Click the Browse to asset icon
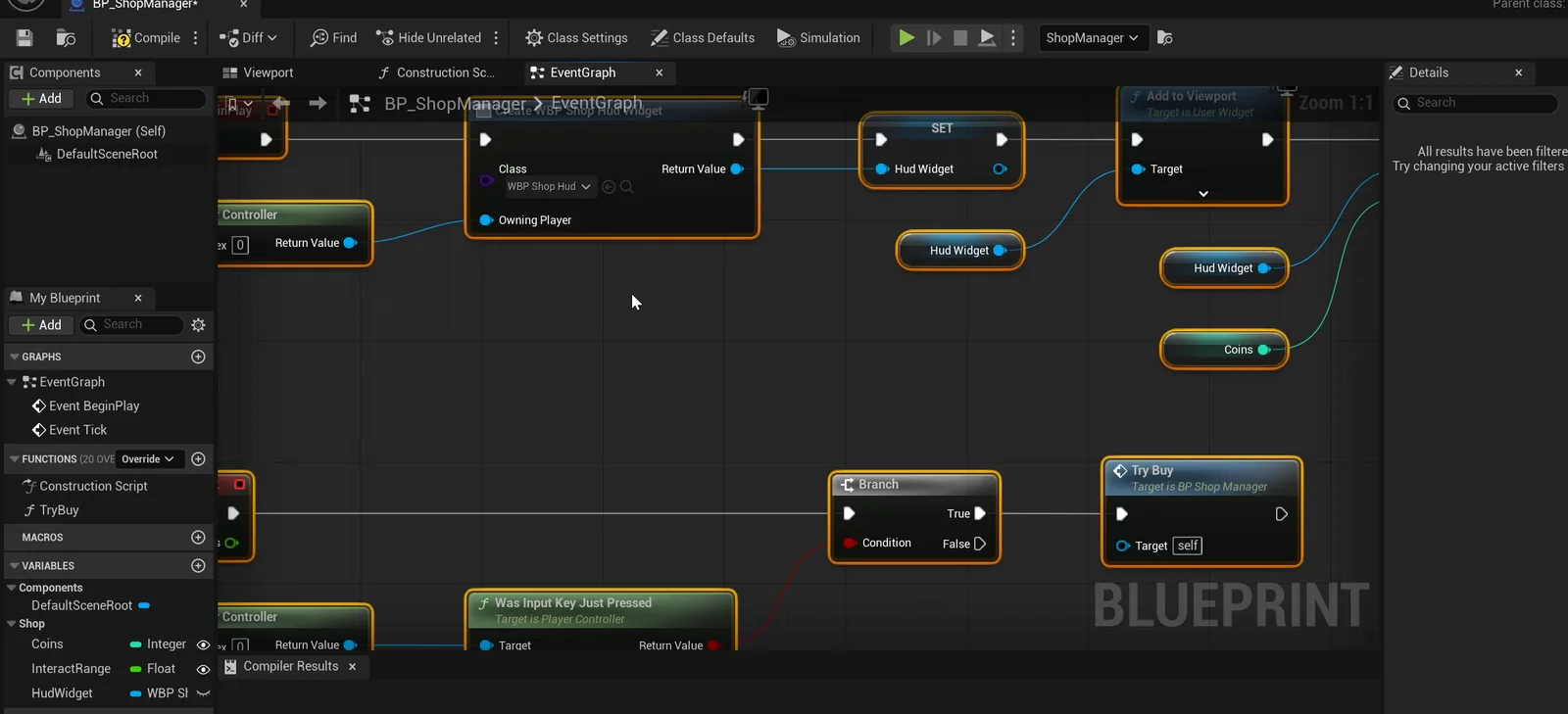Image resolution: width=1568 pixels, height=714 pixels. click(67, 38)
